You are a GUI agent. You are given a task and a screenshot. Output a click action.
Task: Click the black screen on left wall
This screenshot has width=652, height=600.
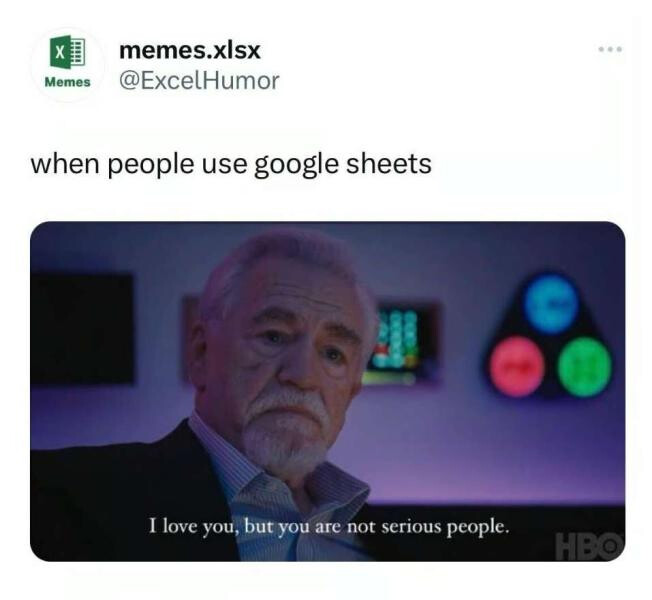[x=83, y=328]
